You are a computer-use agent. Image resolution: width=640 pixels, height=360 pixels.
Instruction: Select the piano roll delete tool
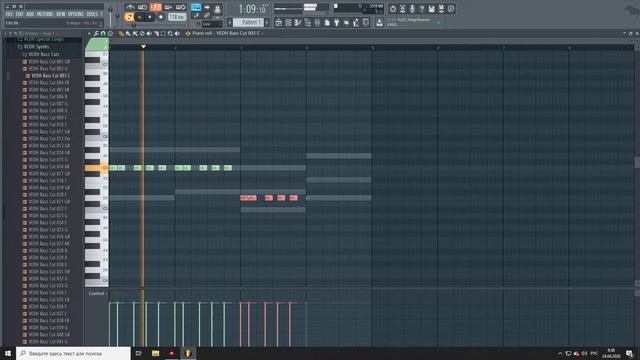[x=142, y=33]
